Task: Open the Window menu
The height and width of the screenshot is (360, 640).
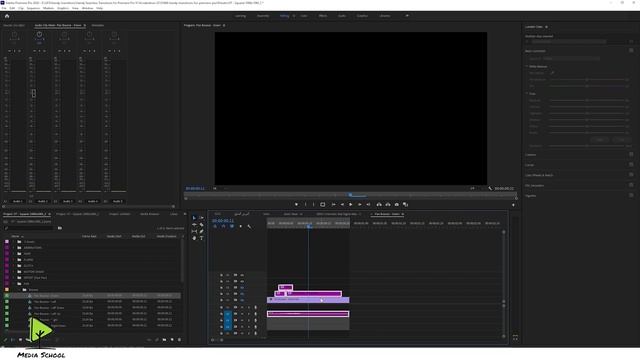Action: point(87,8)
